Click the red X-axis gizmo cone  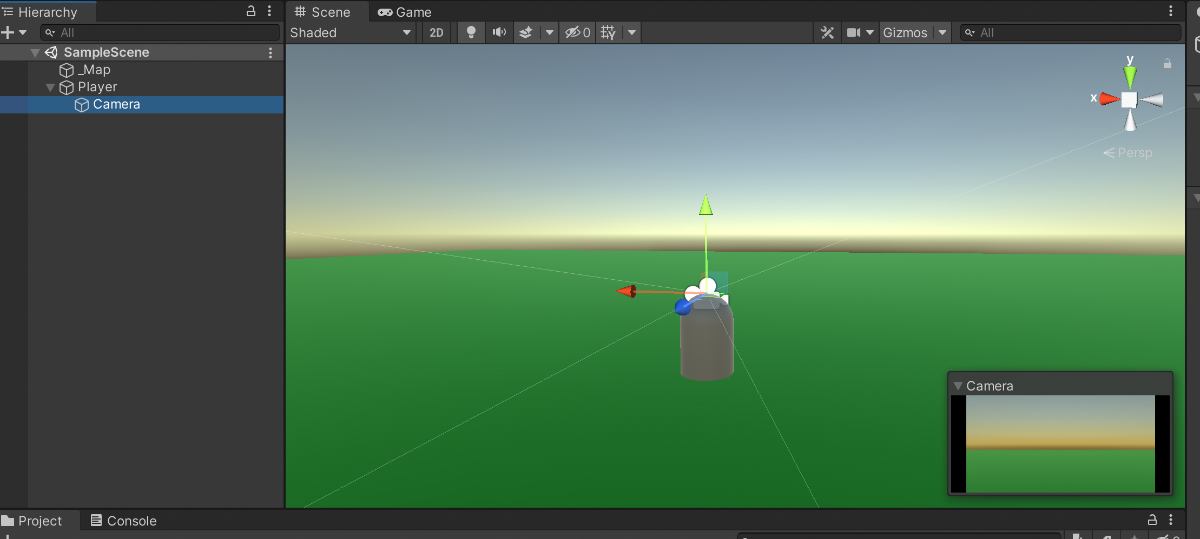[1109, 98]
